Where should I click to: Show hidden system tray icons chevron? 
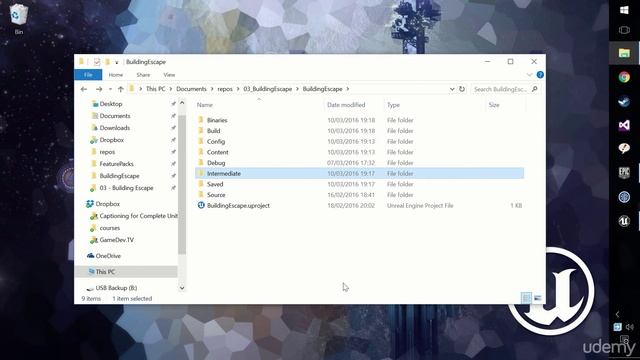point(618,314)
